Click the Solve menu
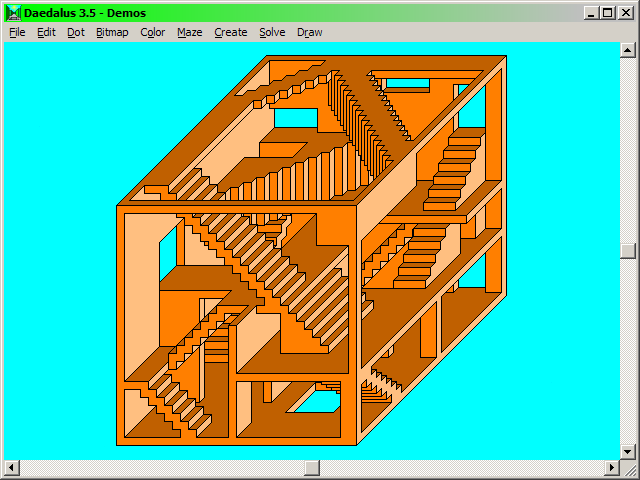The image size is (640, 480). 272,32
